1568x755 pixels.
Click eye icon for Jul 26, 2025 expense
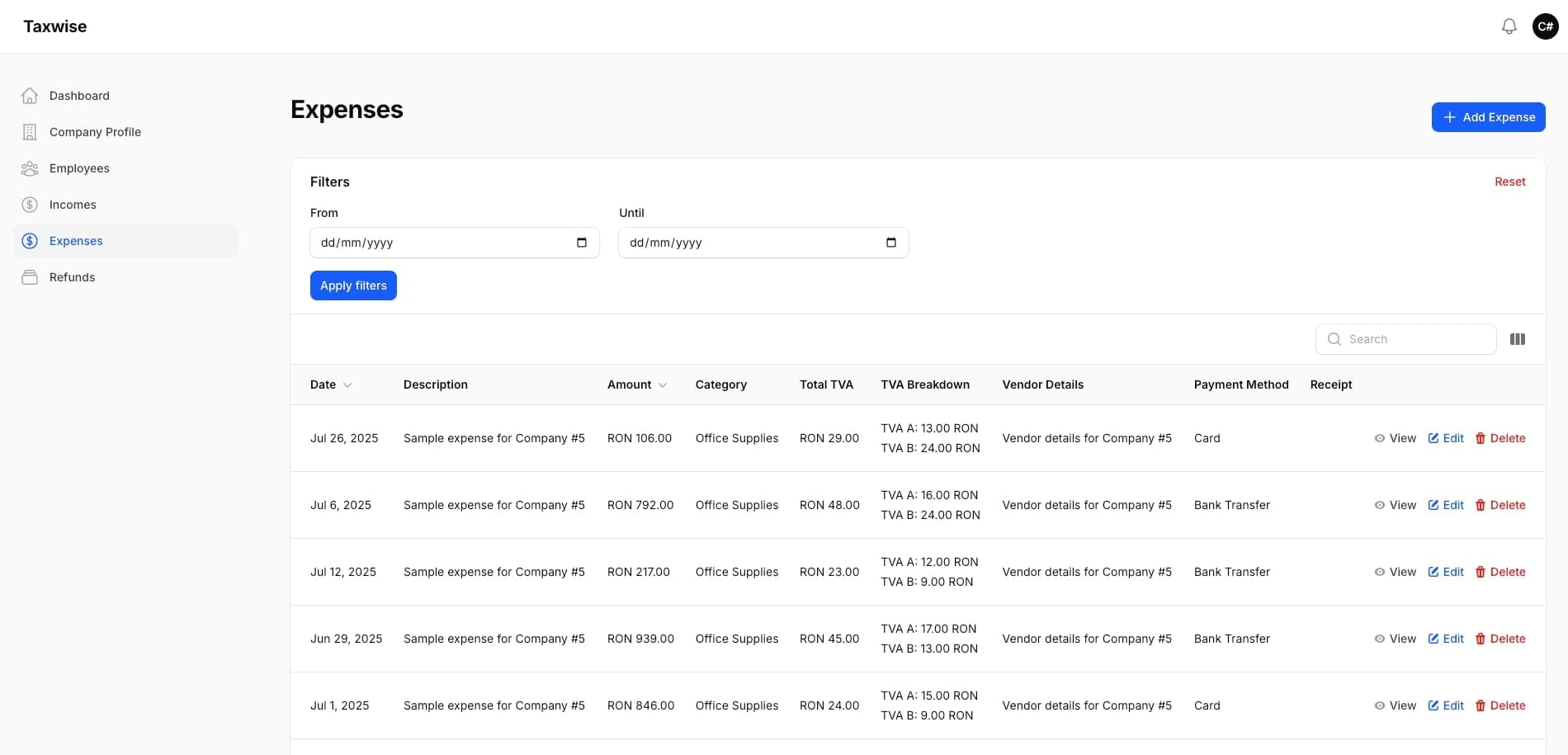coord(1379,438)
